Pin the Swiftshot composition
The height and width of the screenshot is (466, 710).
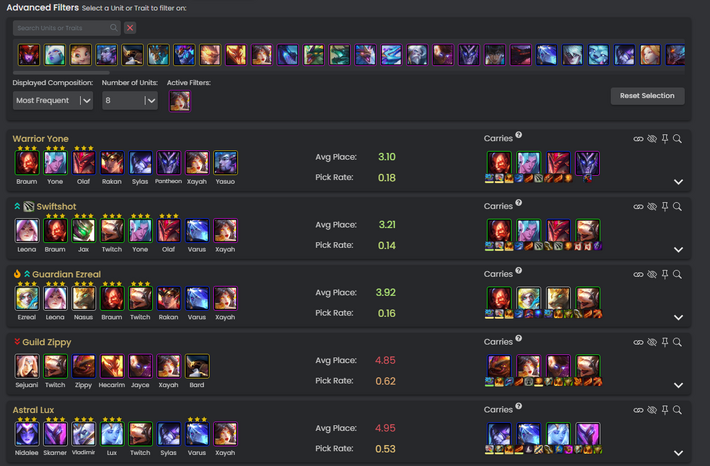tap(665, 207)
